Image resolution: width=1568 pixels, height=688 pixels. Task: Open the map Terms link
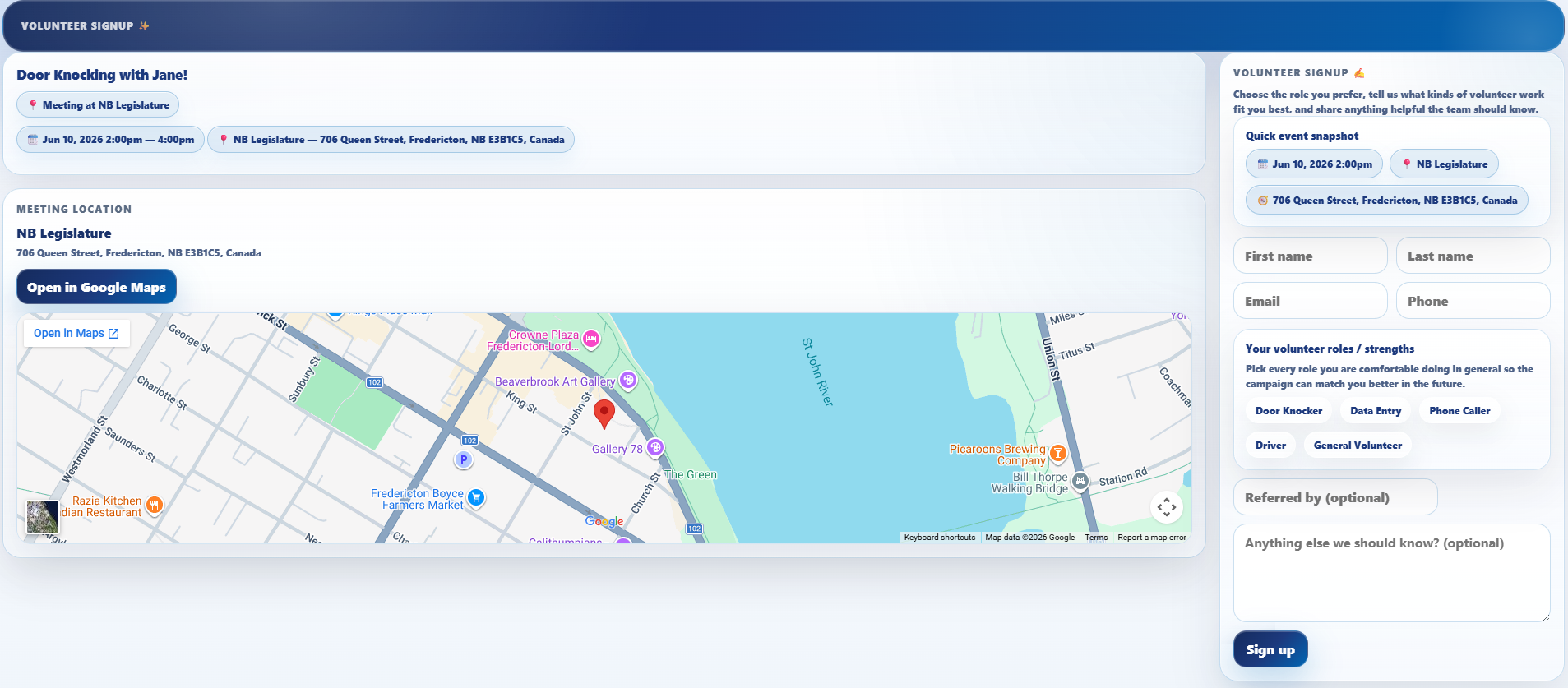[x=1096, y=538]
